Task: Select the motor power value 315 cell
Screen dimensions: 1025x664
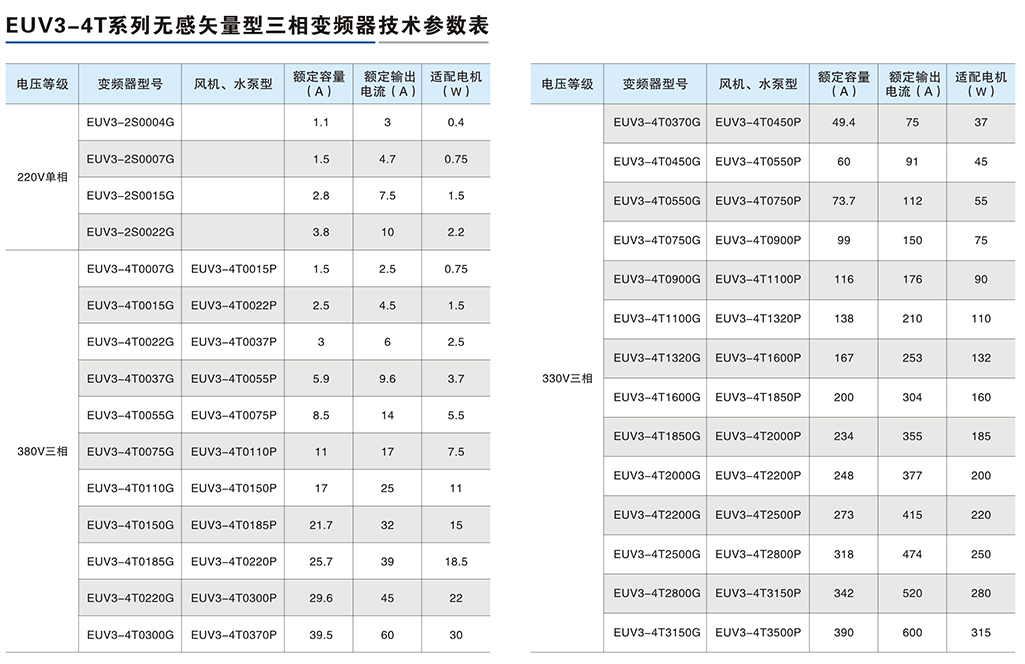Action: pyautogui.click(x=981, y=632)
